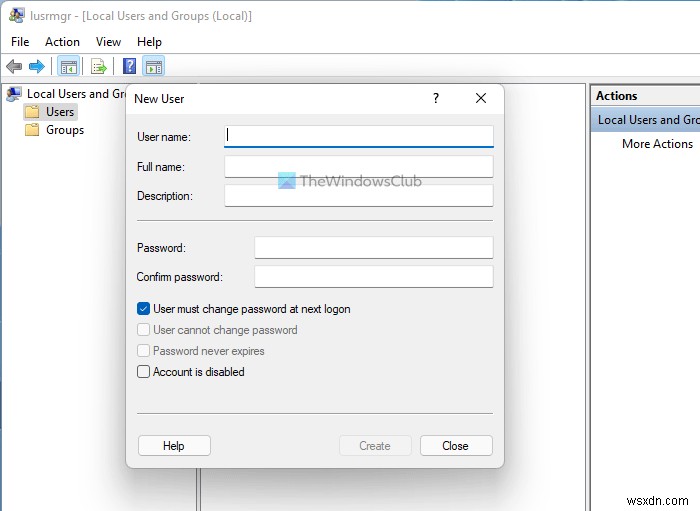Open the View menu

(108, 42)
